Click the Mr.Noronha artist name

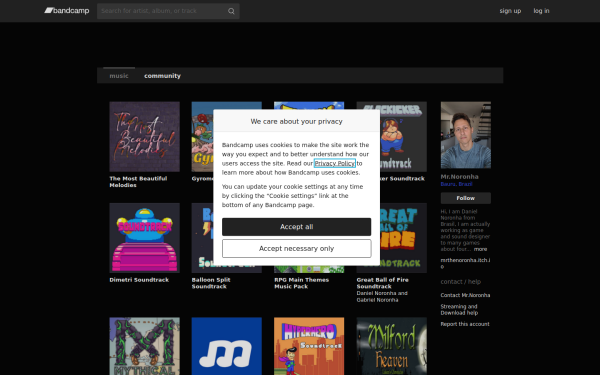click(459, 177)
